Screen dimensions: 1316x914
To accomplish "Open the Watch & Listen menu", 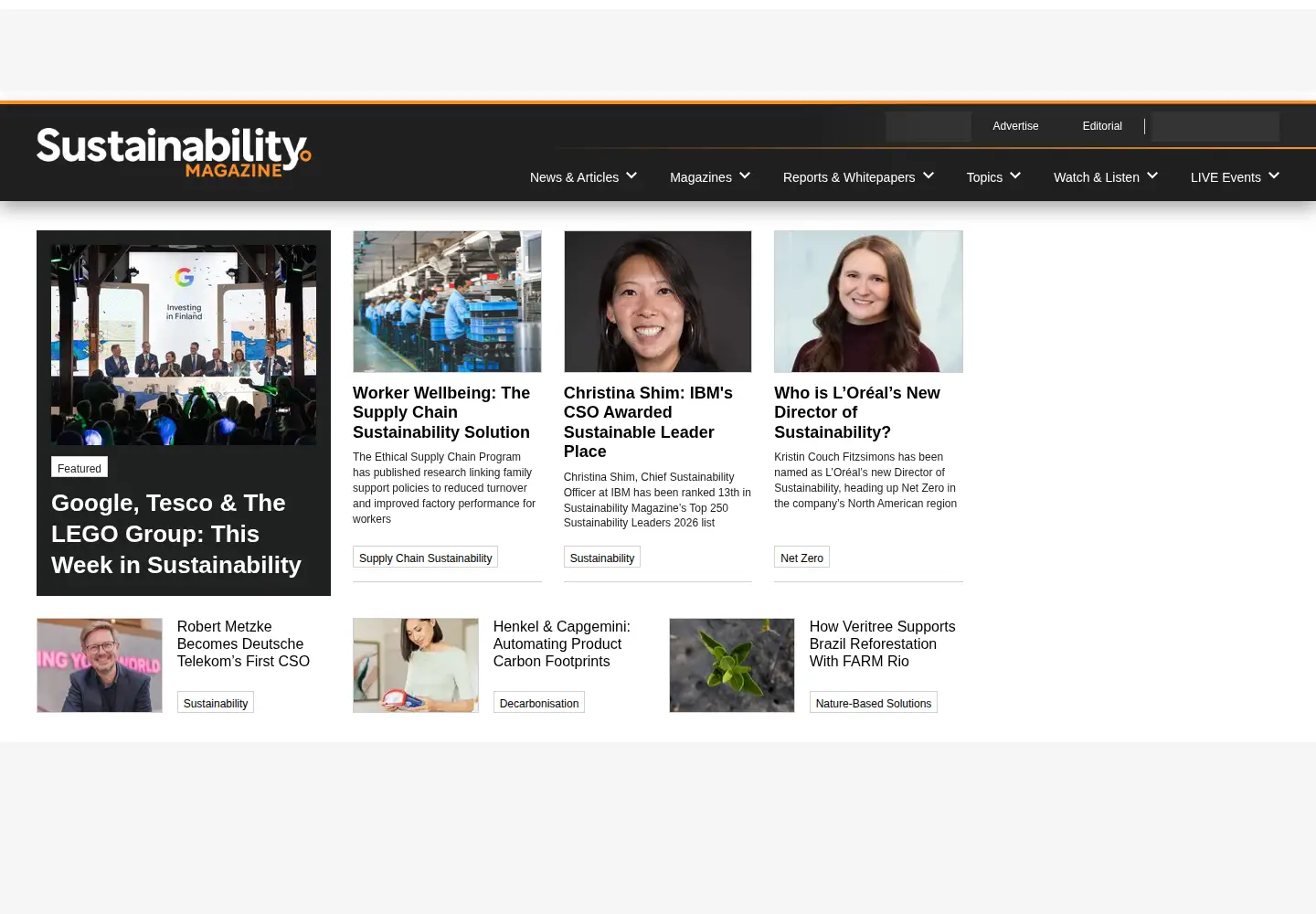I will (1097, 177).
